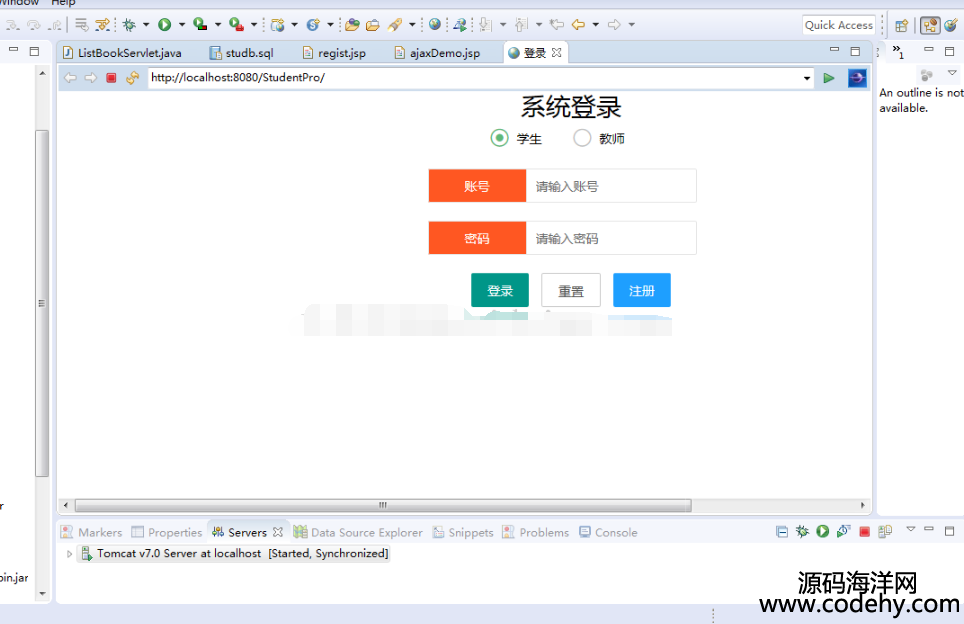Click the blue 注册 button
Screen dimensions: 964x624
click(642, 290)
